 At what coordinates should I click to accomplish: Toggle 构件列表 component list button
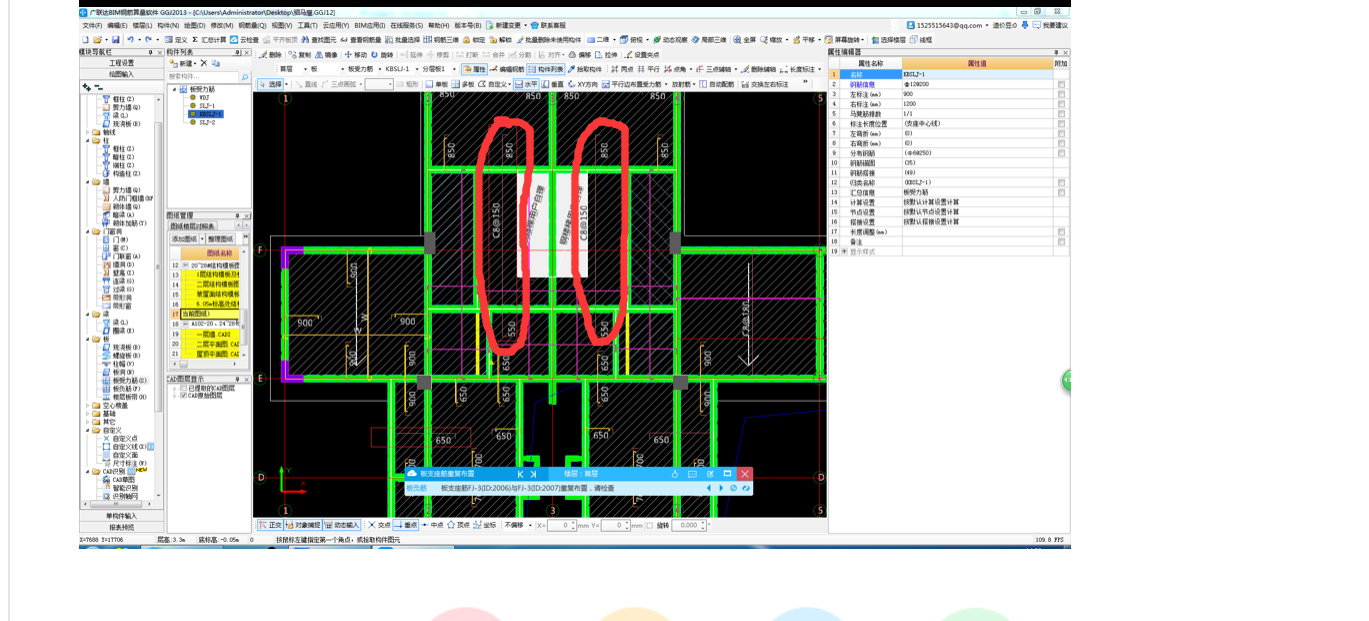546,70
